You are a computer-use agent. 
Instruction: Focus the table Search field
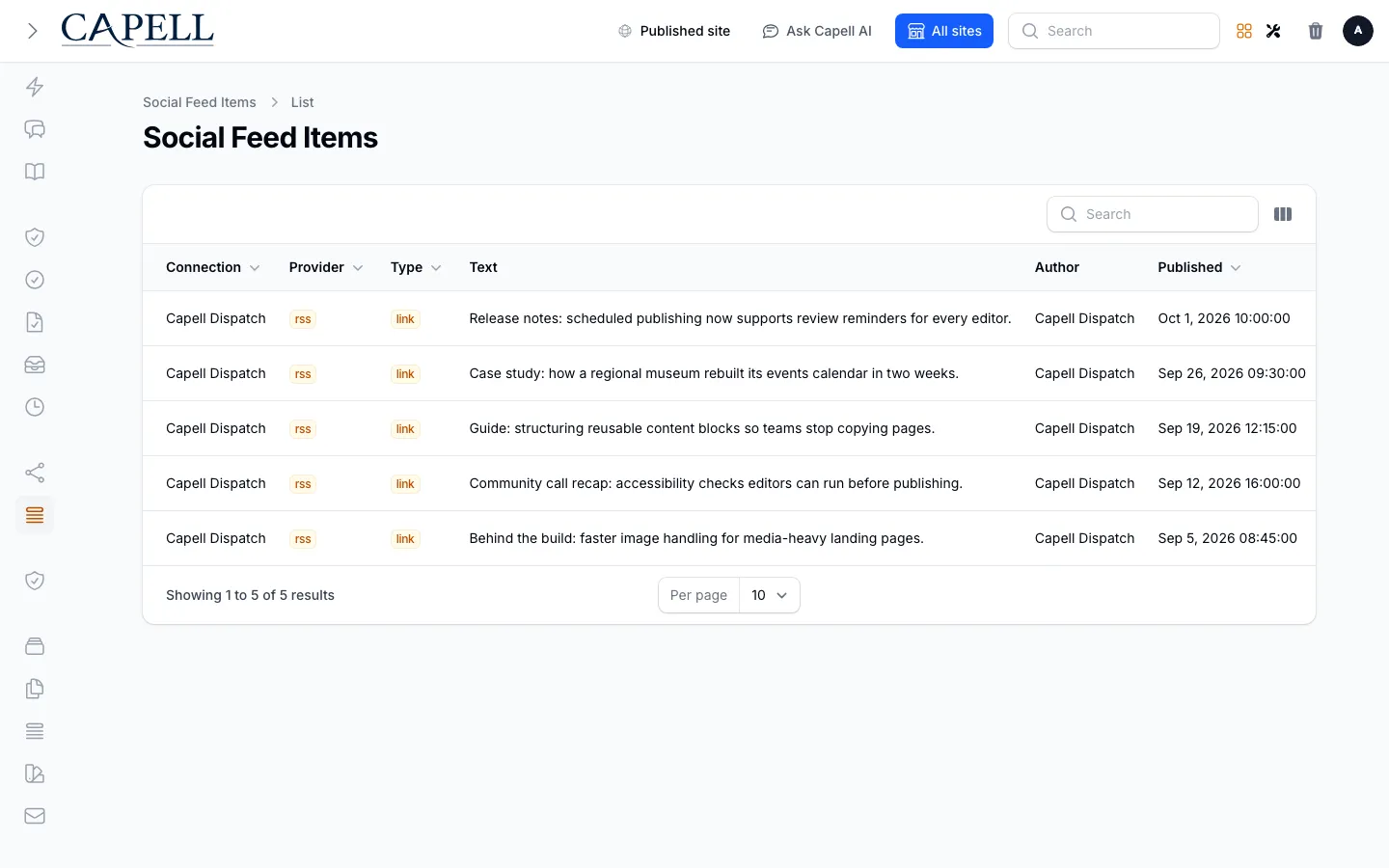[1153, 214]
